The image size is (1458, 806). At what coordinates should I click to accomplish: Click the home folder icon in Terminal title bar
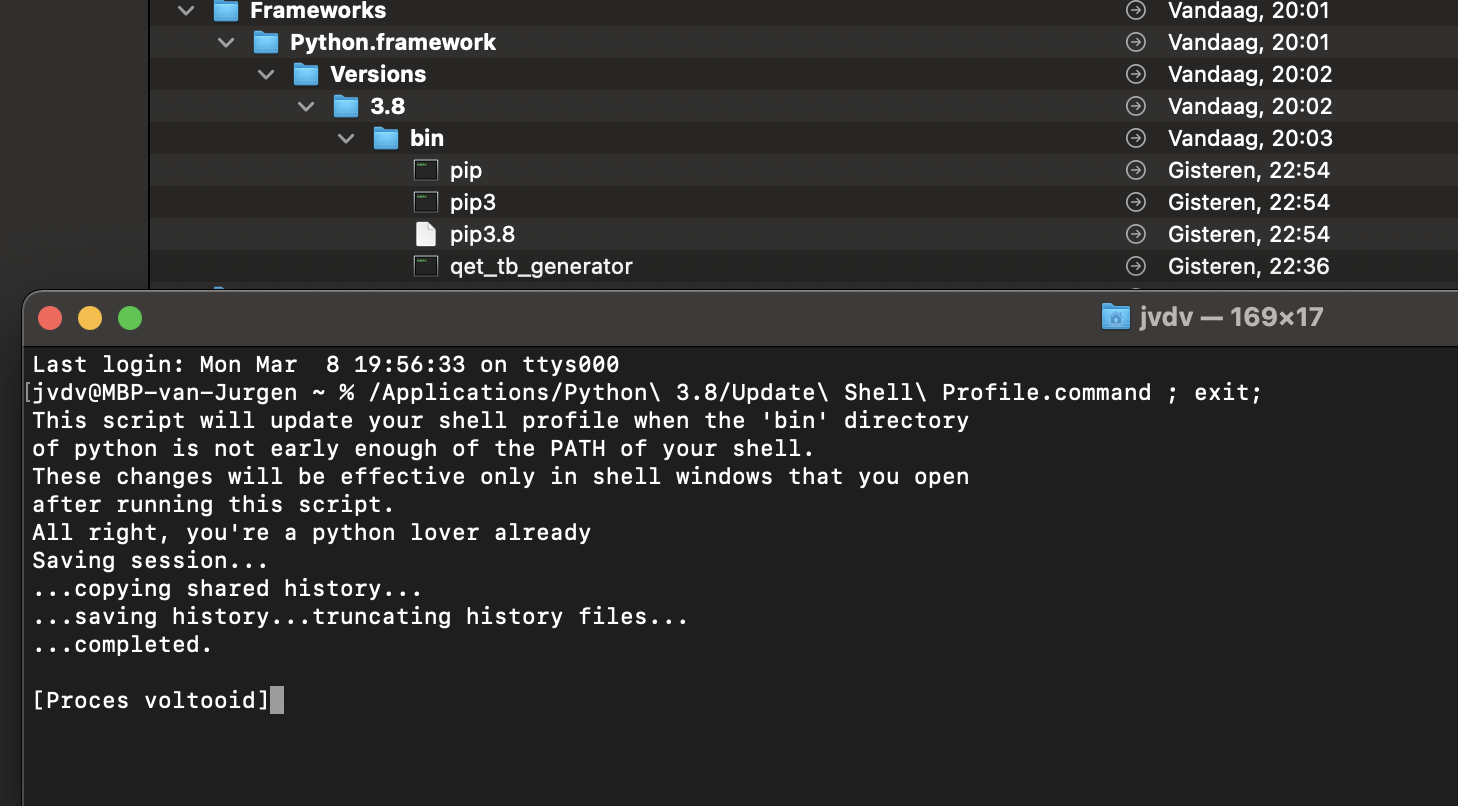(1115, 317)
